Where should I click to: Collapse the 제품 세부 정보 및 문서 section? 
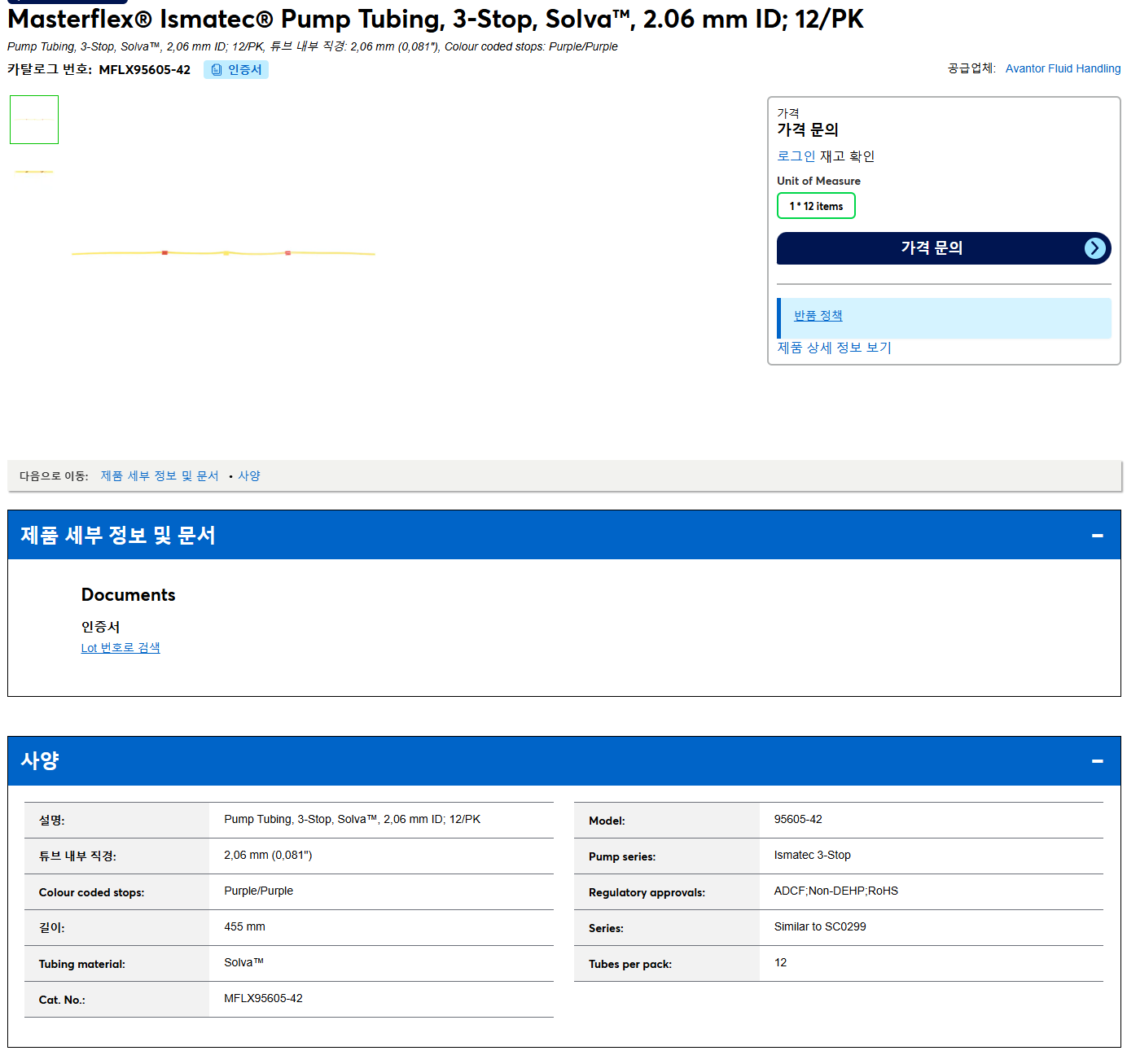pos(1097,535)
